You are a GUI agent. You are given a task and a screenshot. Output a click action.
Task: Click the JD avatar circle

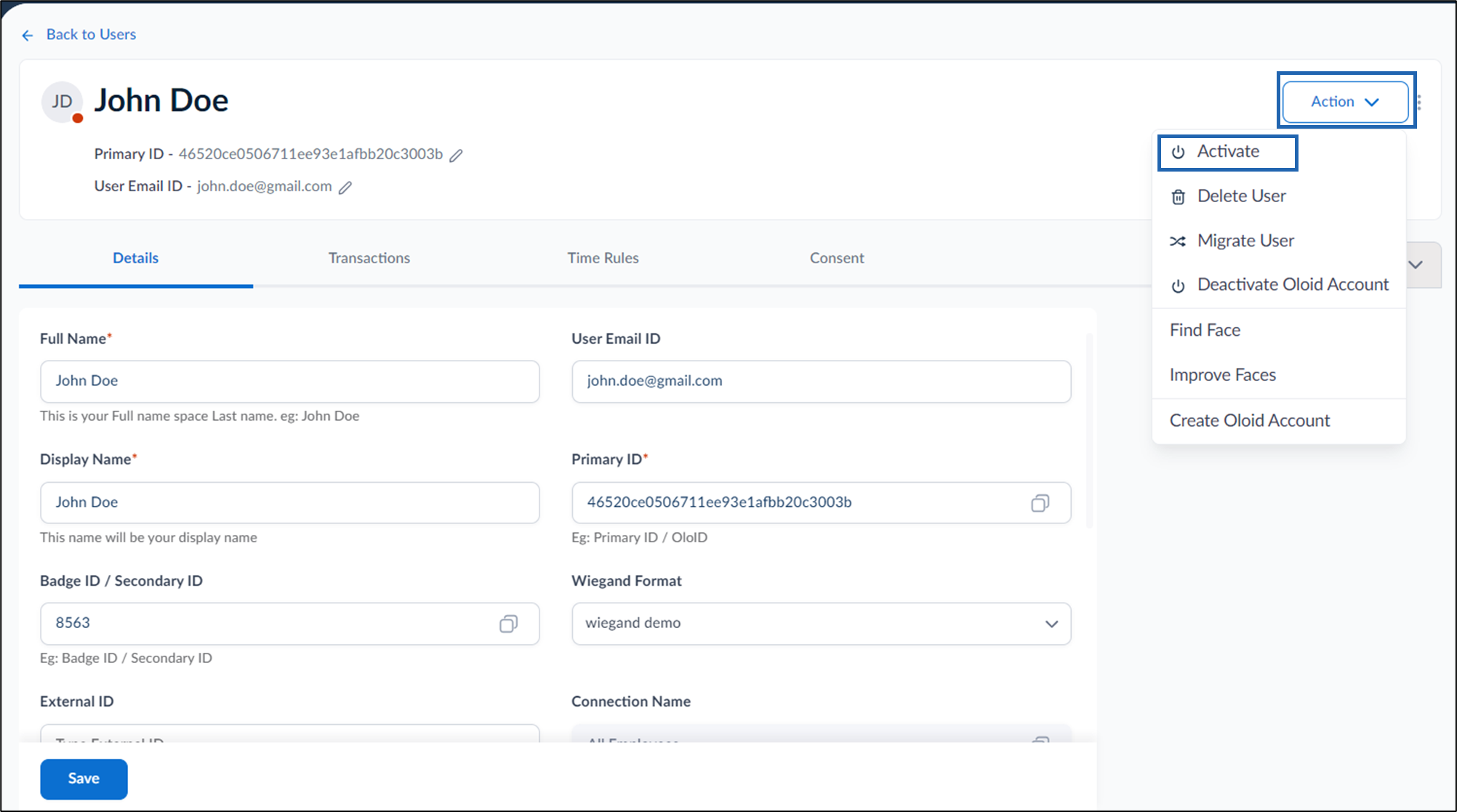click(x=62, y=102)
